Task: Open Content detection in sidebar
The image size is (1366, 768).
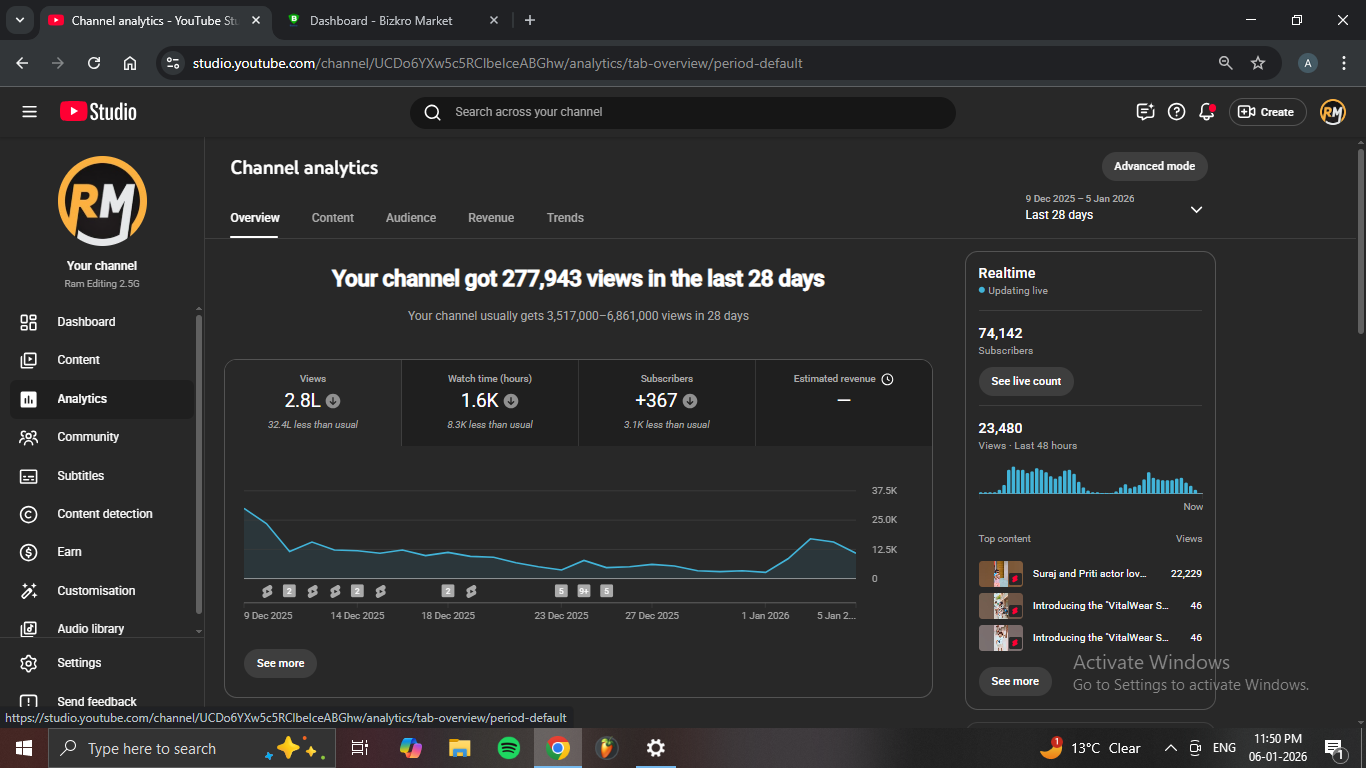Action: [x=104, y=514]
